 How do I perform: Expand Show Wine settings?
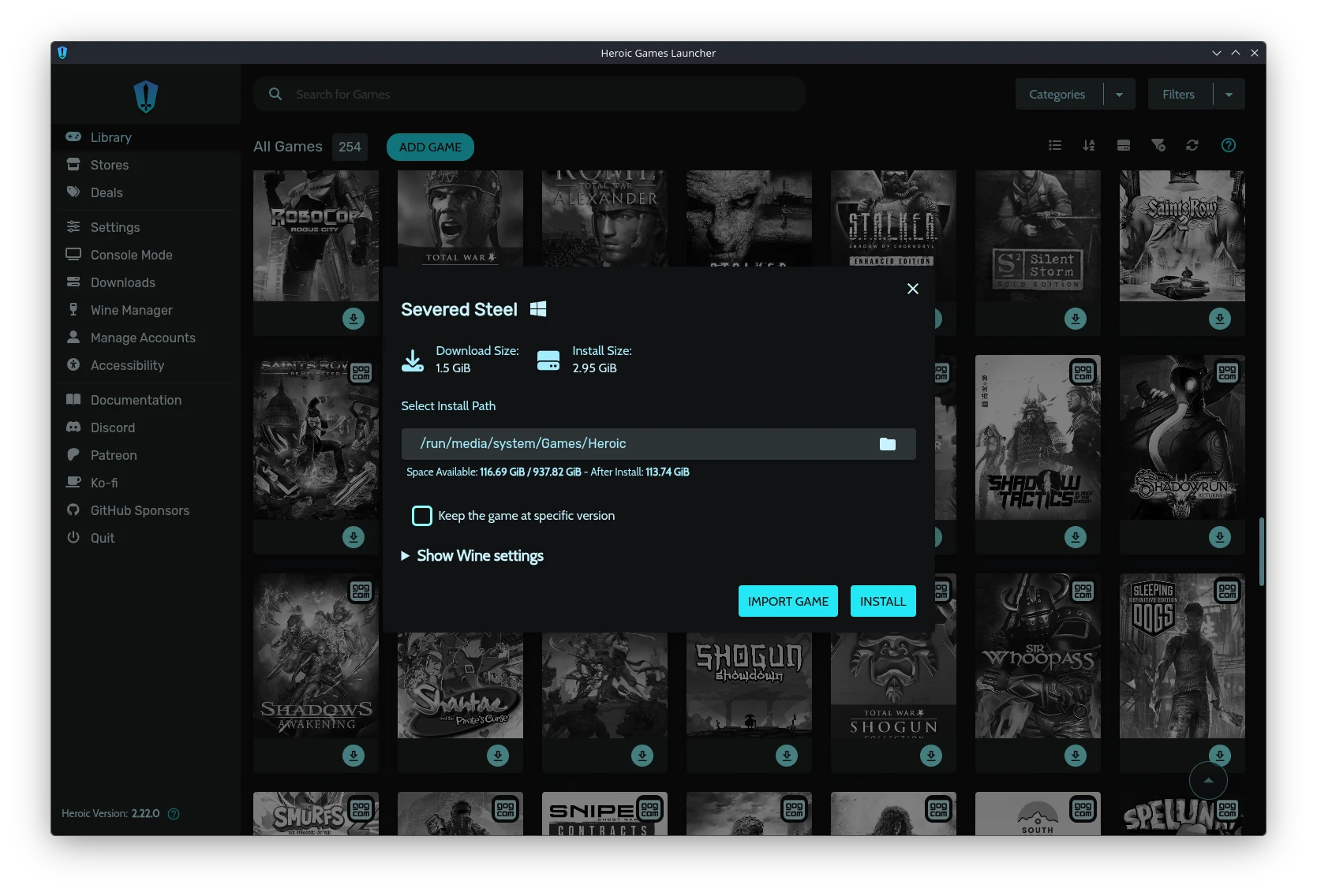[x=472, y=556]
